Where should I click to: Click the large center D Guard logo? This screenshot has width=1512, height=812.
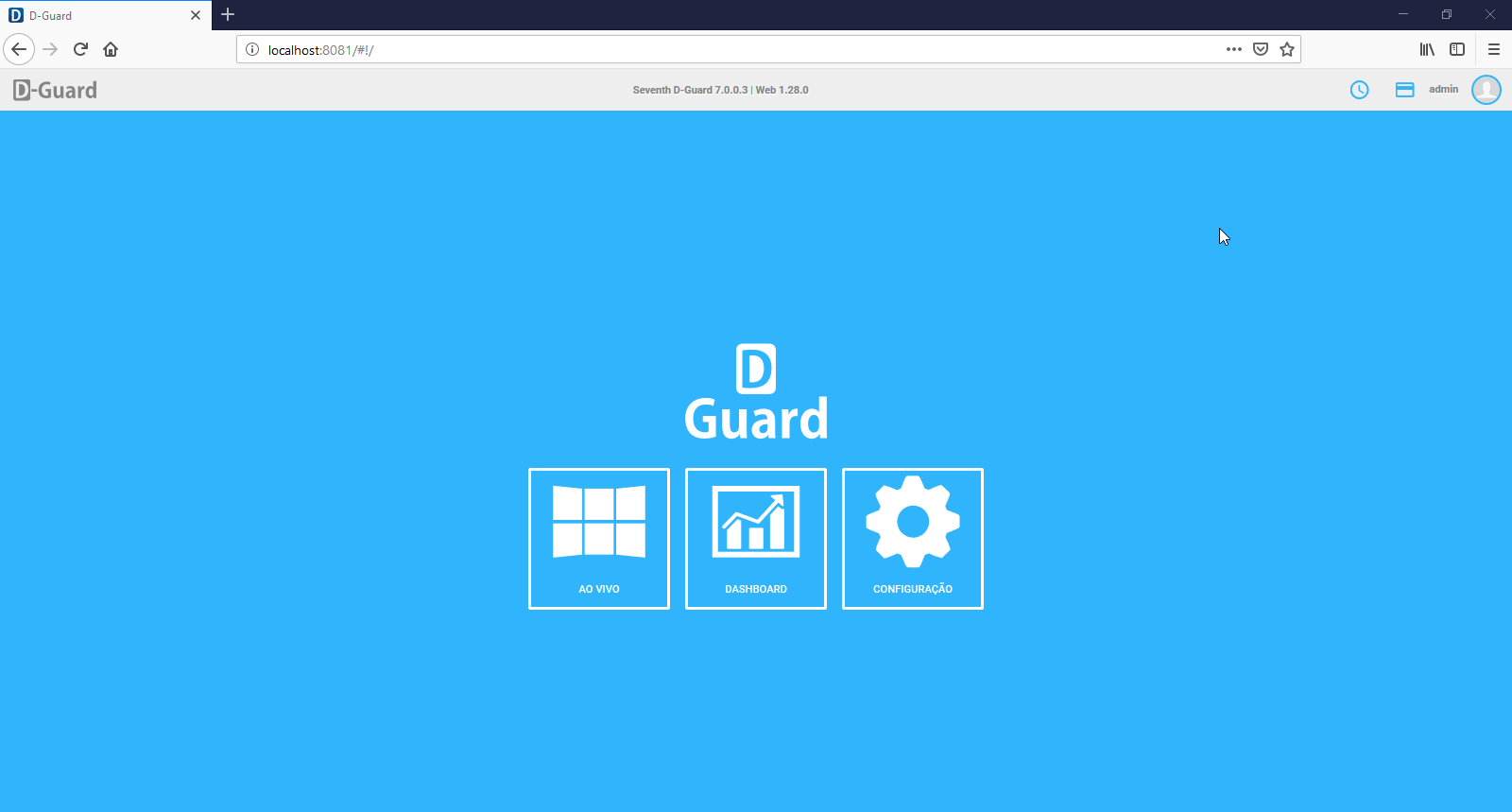pyautogui.click(x=756, y=391)
